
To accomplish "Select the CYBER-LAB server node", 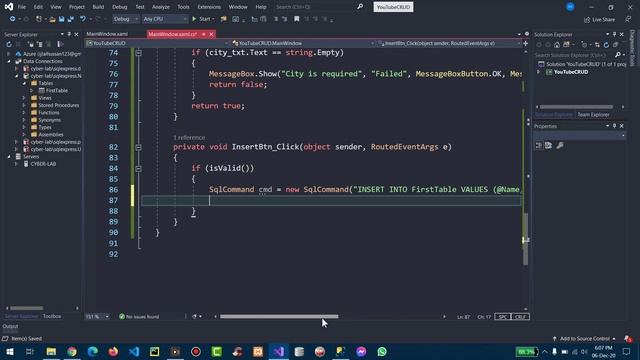I will coord(43,164).
